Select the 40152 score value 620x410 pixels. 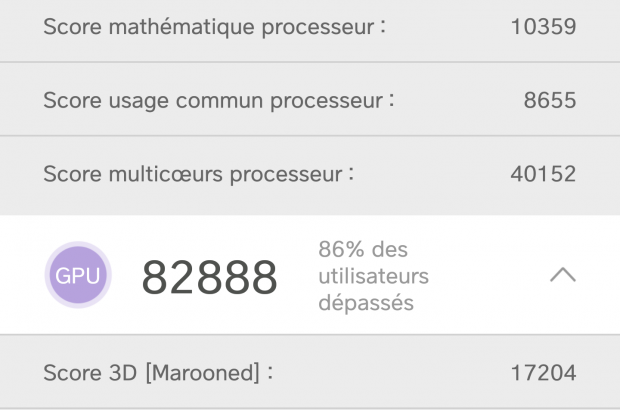(x=543, y=175)
